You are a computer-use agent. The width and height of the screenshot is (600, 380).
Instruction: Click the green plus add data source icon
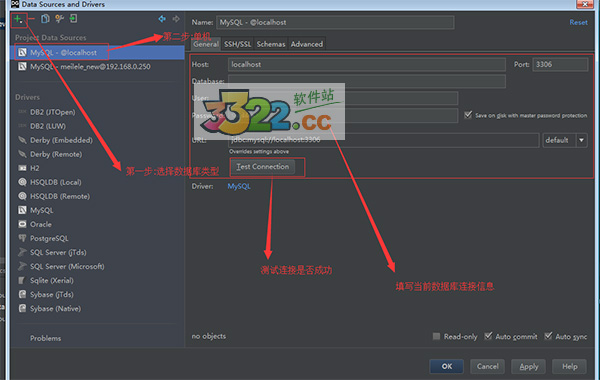click(18, 19)
